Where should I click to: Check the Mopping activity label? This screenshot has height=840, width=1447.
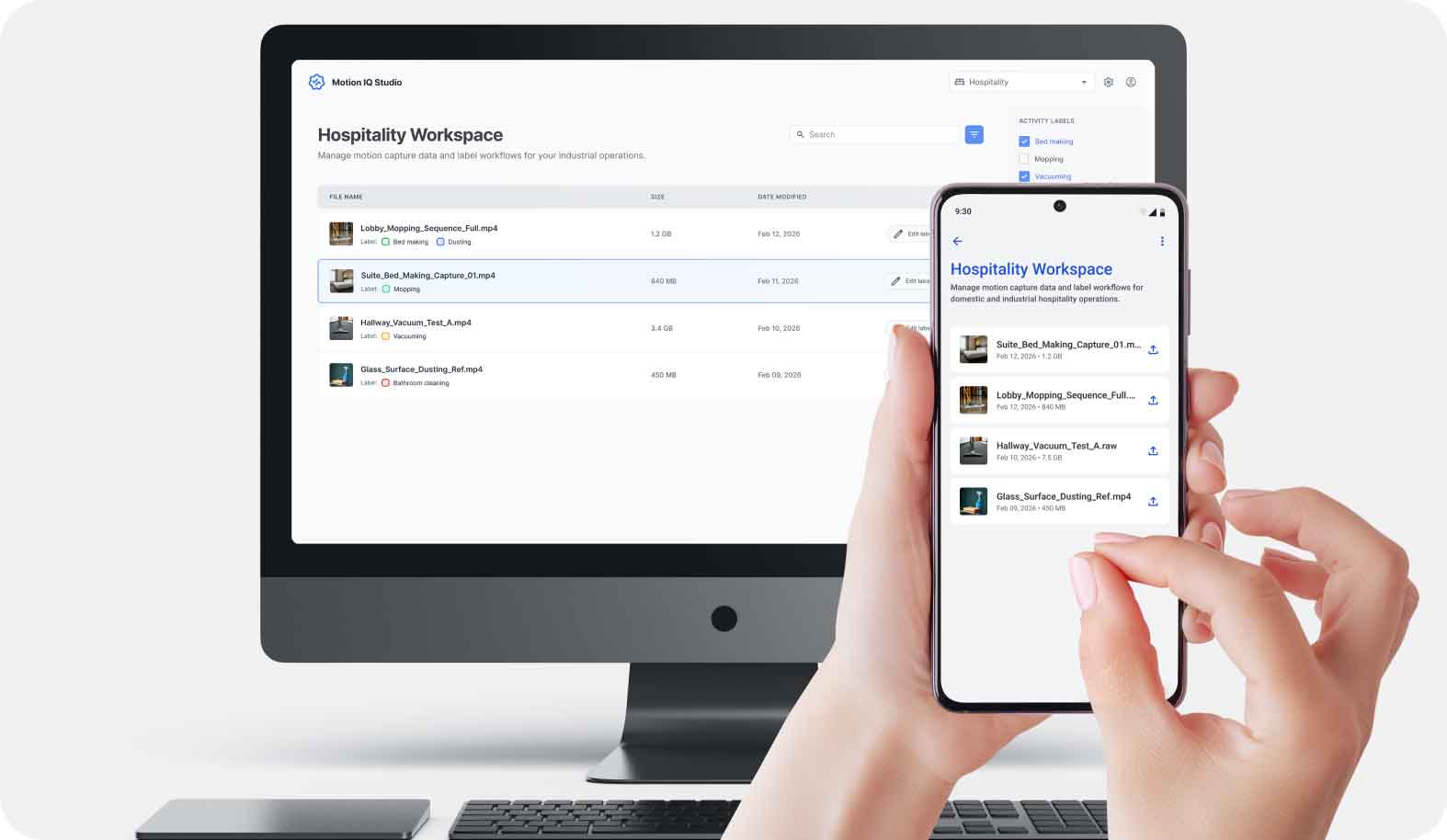[x=1024, y=159]
